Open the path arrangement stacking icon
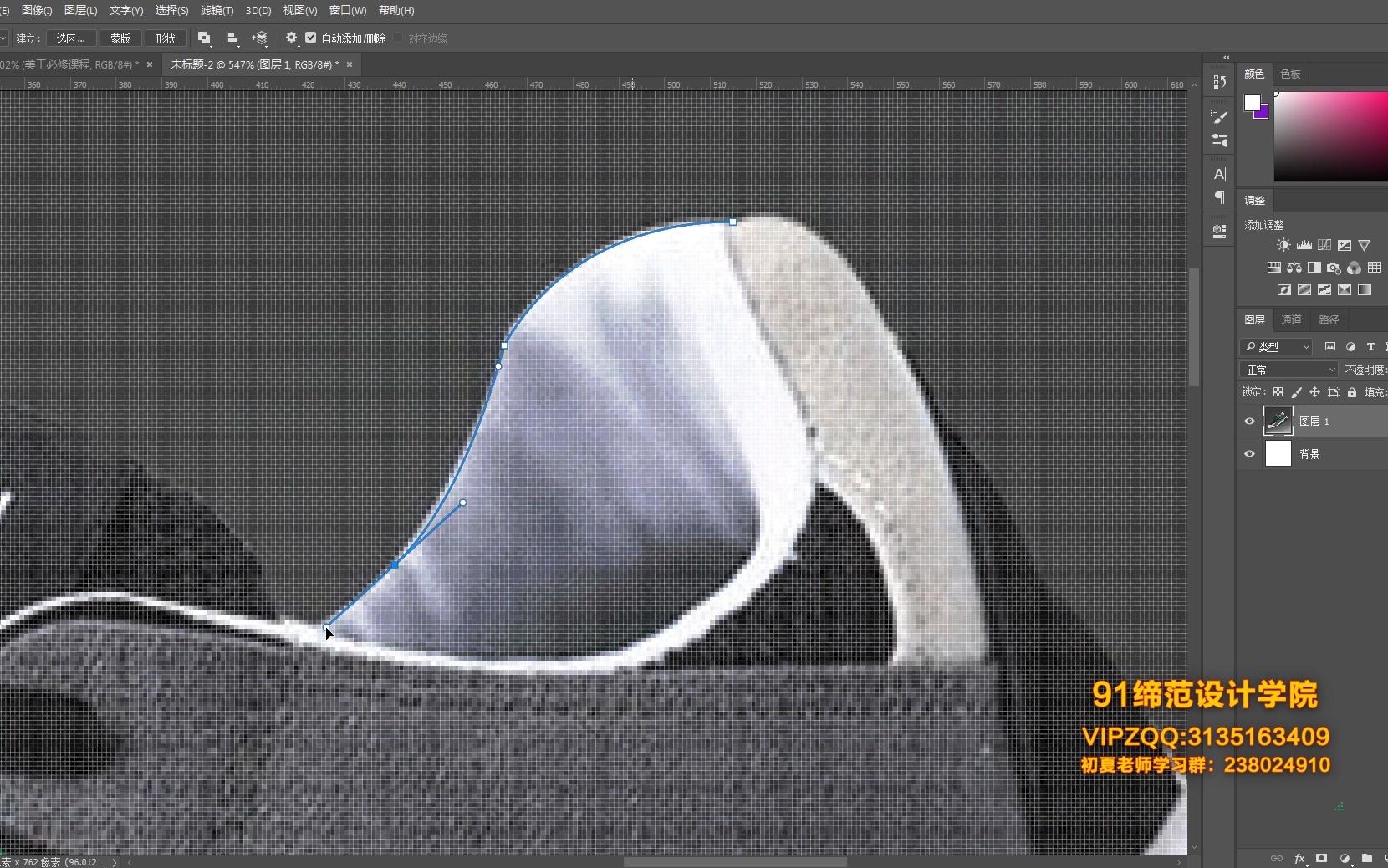This screenshot has width=1388, height=868. click(260, 38)
